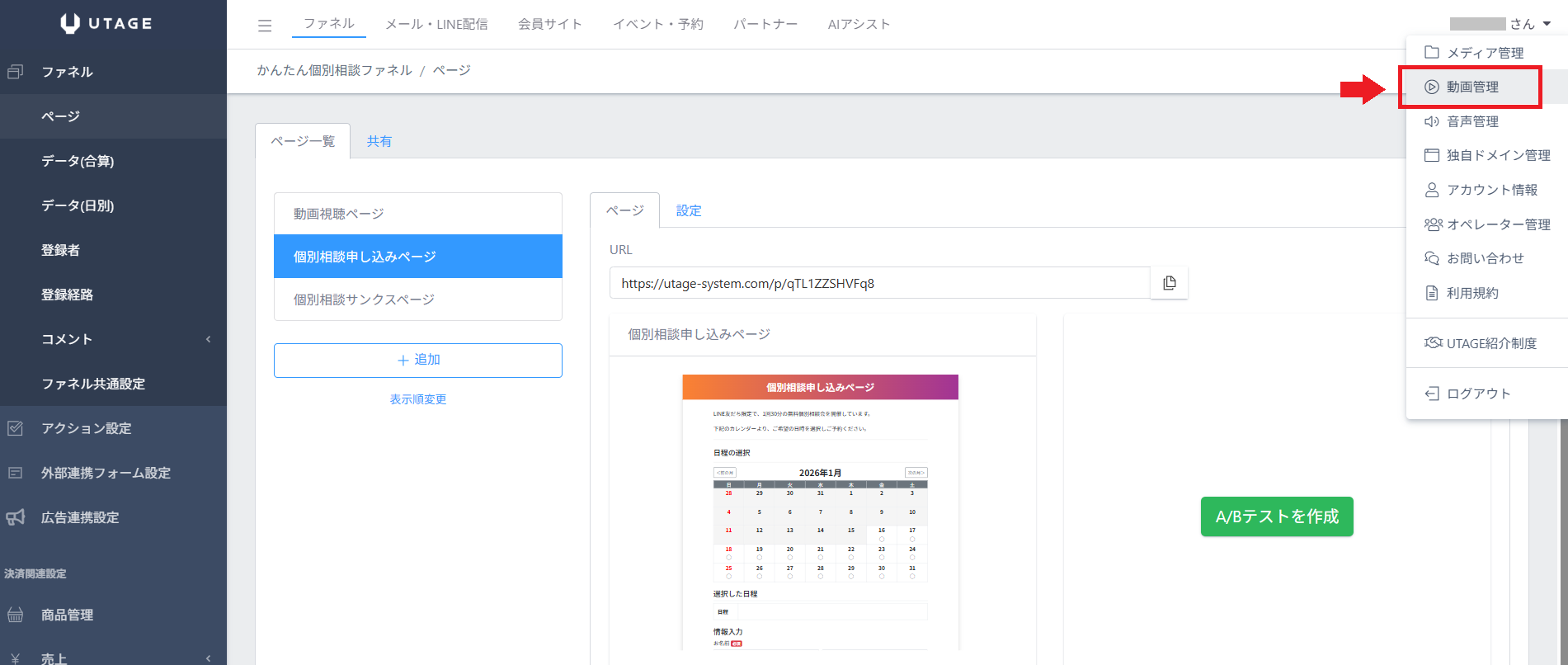
Task: Toggle the user account dropdown arrow
Action: (x=1547, y=24)
